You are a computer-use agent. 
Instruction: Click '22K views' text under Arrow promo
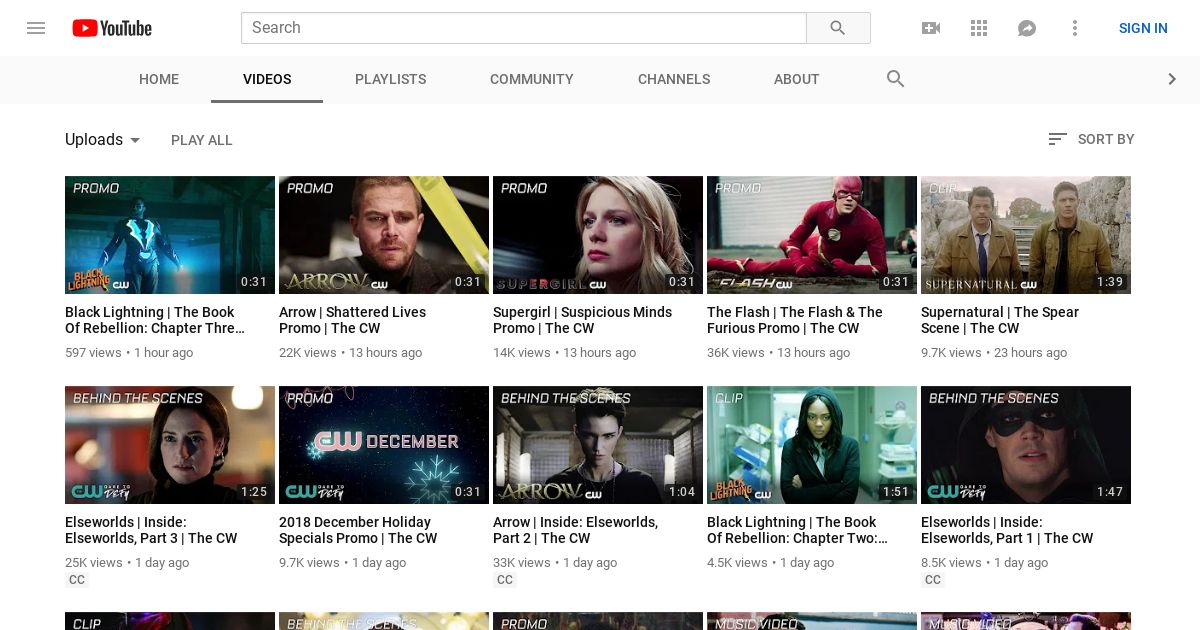[x=308, y=353]
